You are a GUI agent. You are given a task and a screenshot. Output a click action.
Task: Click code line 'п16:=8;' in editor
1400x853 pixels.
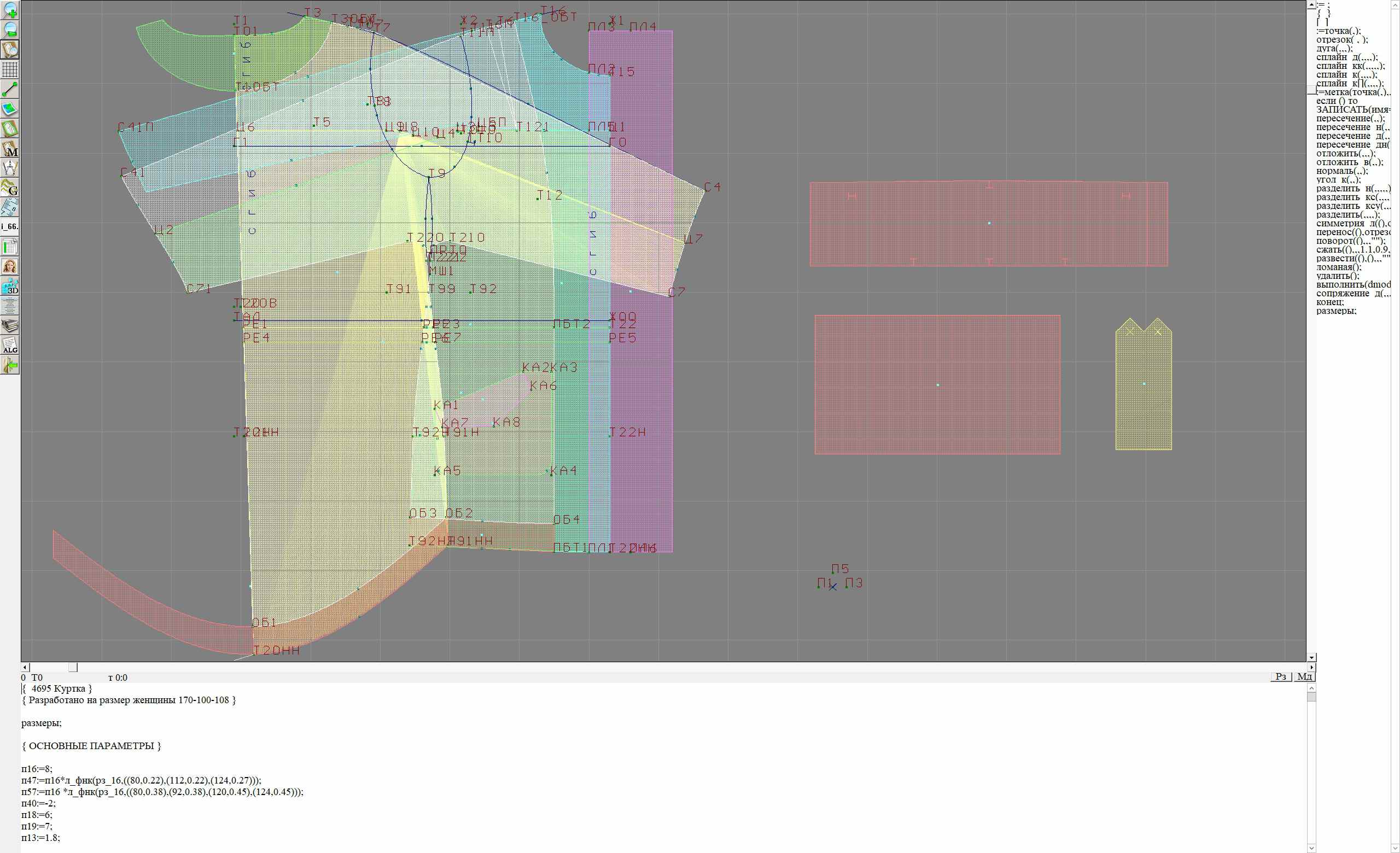[x=37, y=769]
